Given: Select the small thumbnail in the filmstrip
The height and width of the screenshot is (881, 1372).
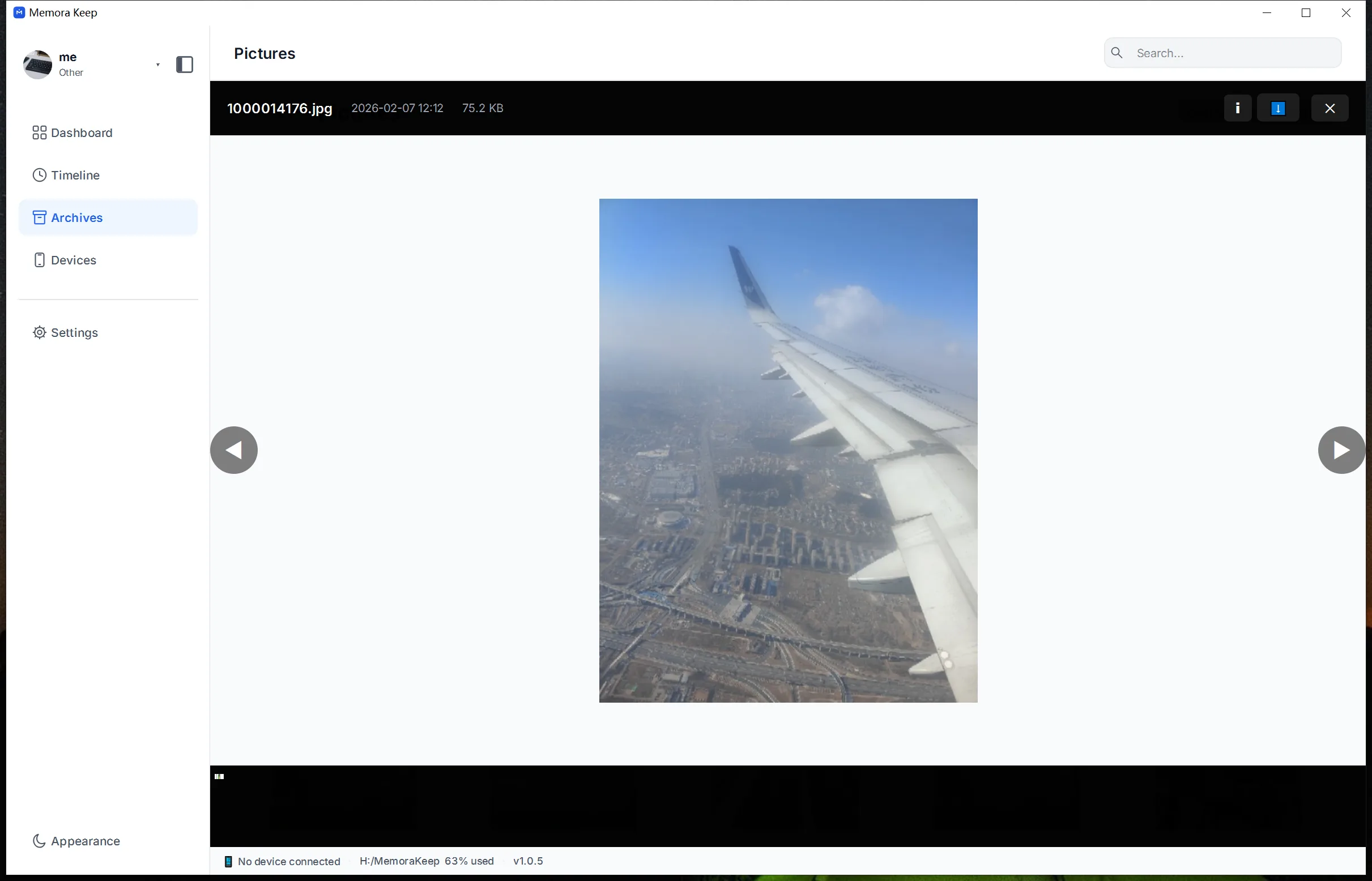Looking at the screenshot, I should pyautogui.click(x=219, y=776).
